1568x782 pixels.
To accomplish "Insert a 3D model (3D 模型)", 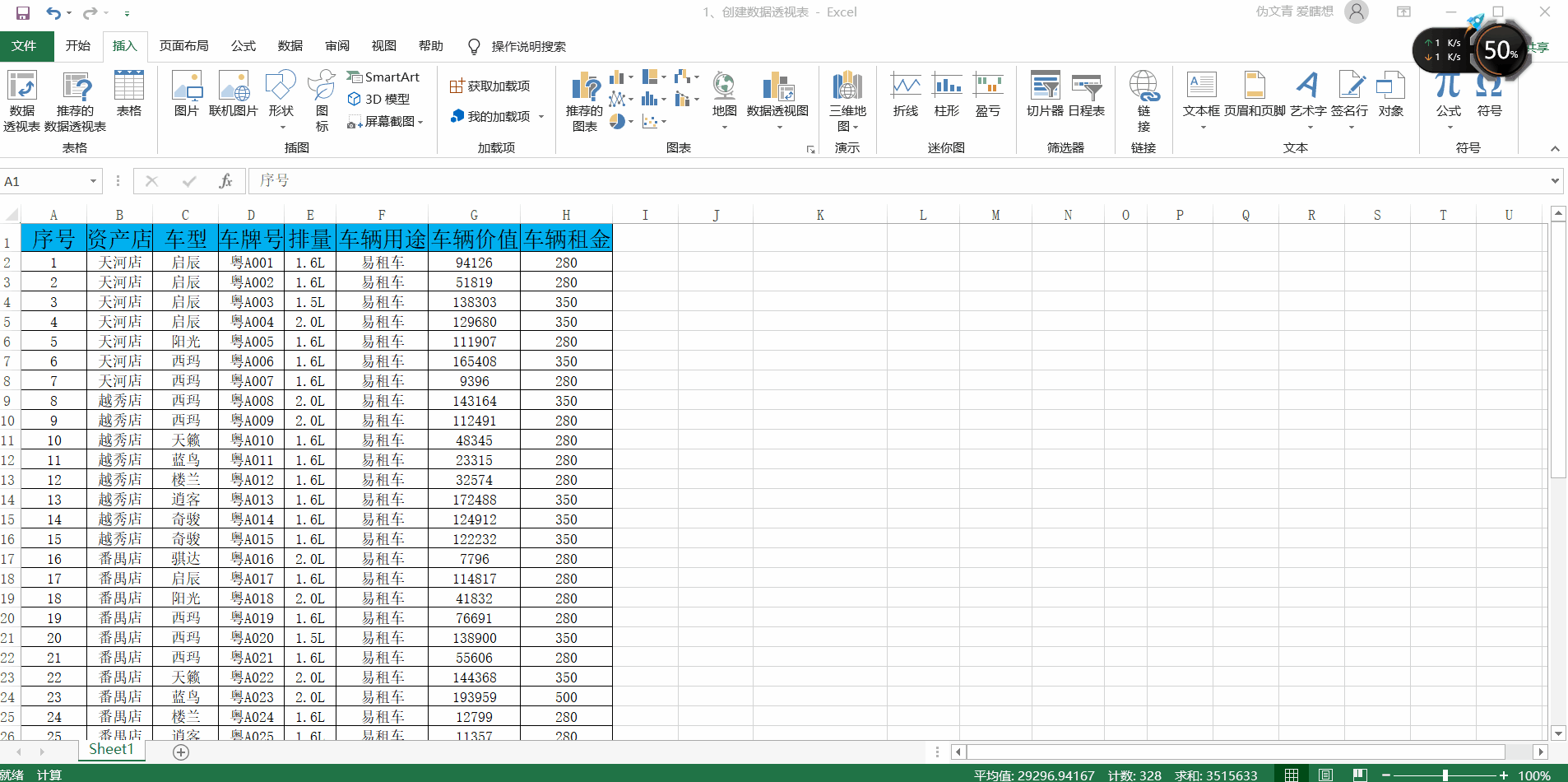I will 378,99.
